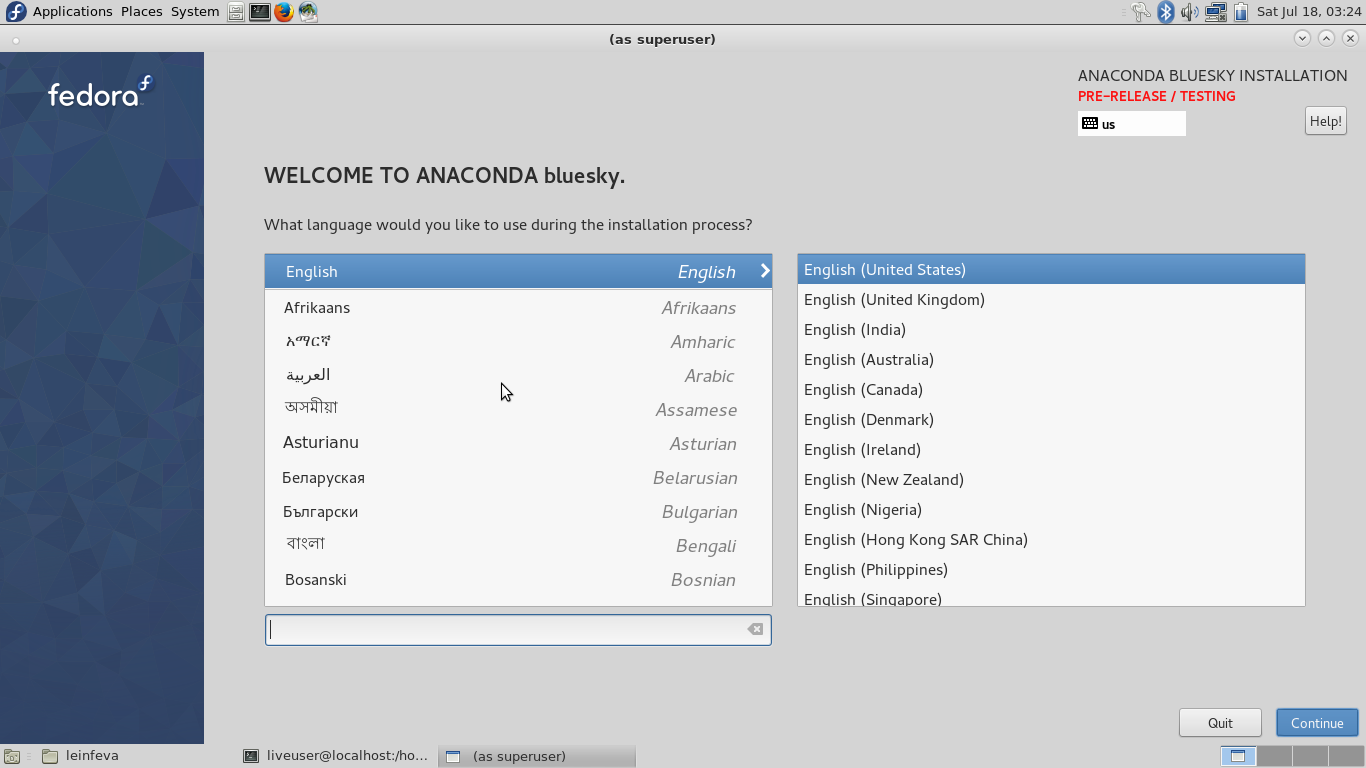Select Arabic in the language list
Screen dimensions: 1366x768
[x=518, y=376]
